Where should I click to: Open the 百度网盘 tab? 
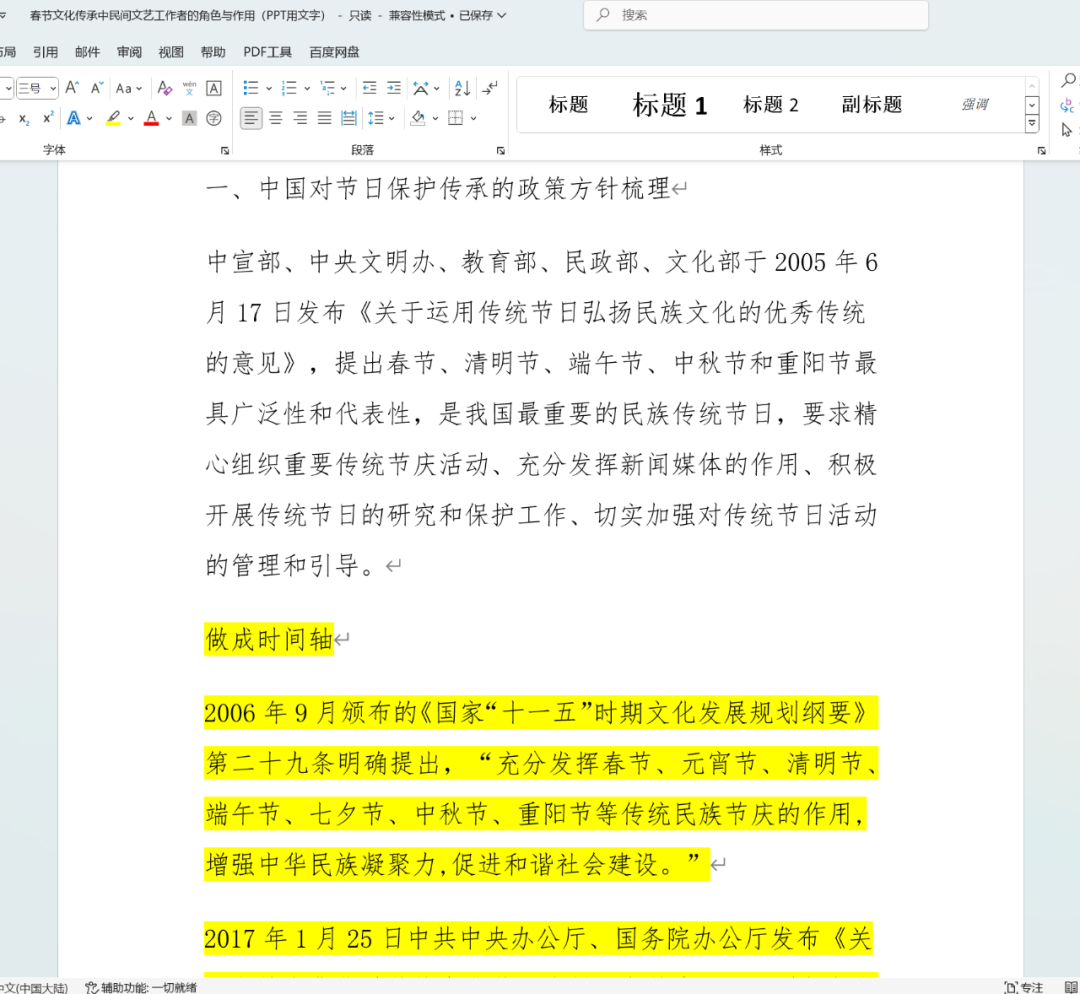point(334,52)
